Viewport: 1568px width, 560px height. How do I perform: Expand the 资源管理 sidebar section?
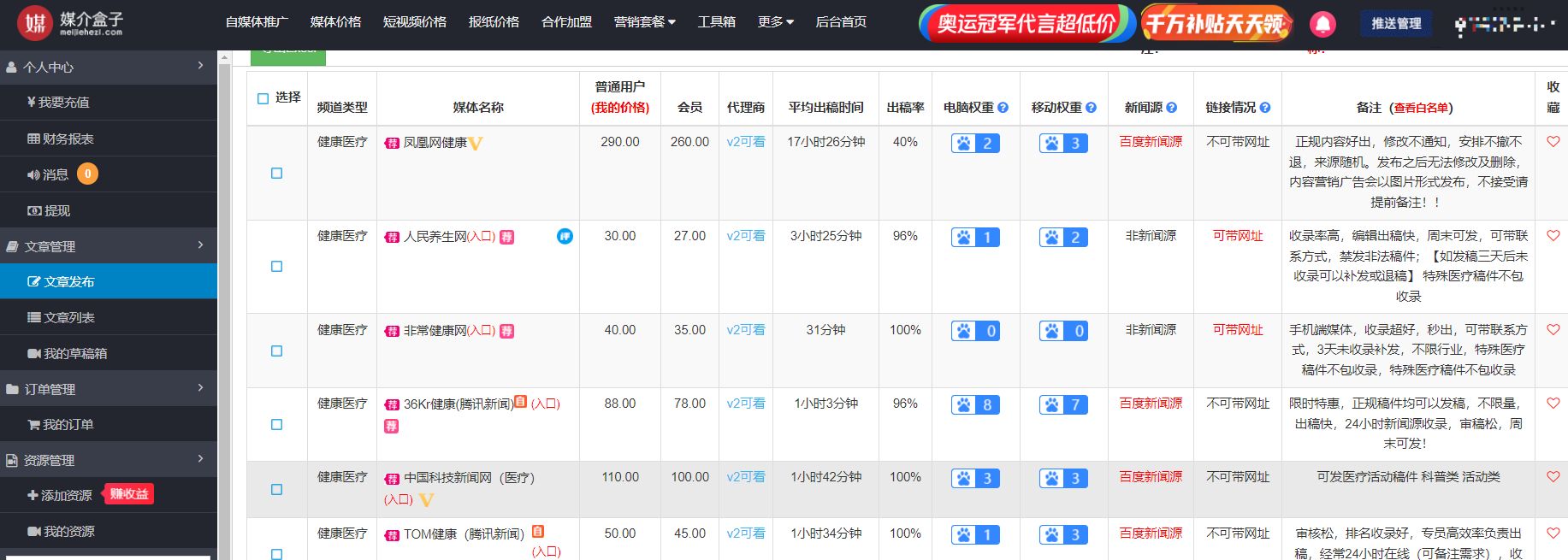click(x=109, y=460)
